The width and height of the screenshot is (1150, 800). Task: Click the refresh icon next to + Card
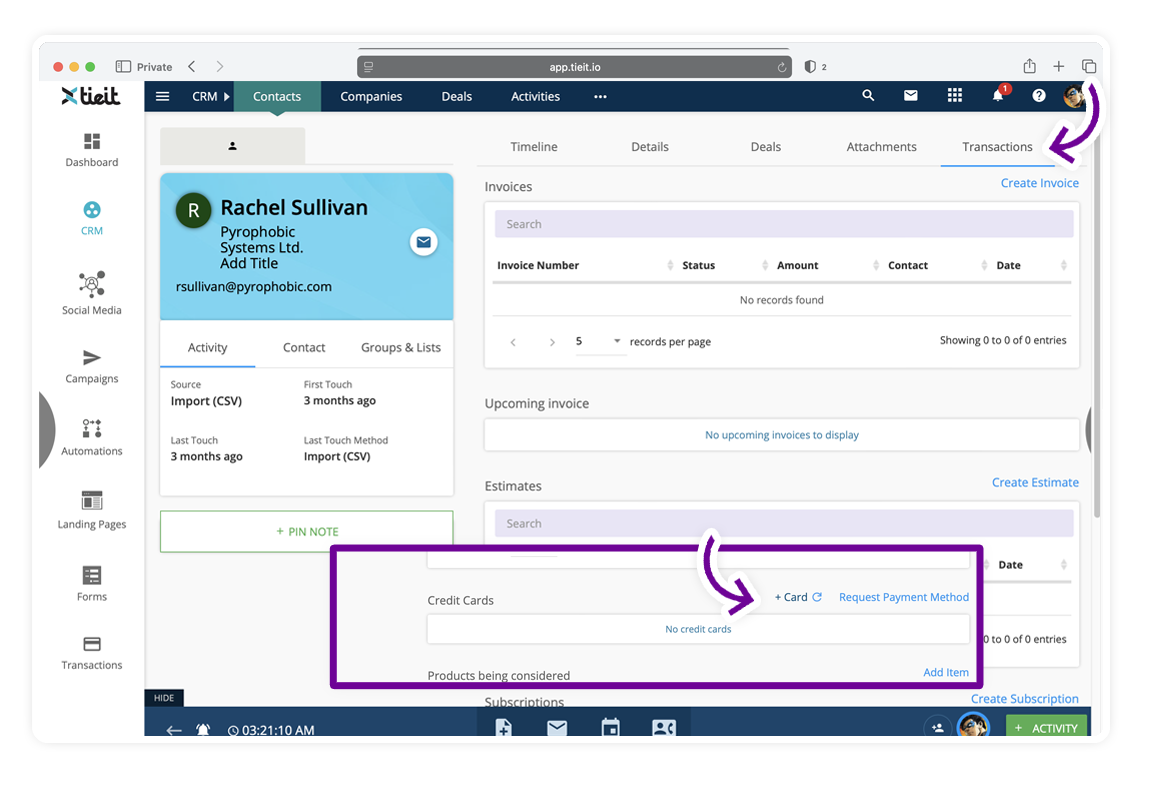coord(817,597)
